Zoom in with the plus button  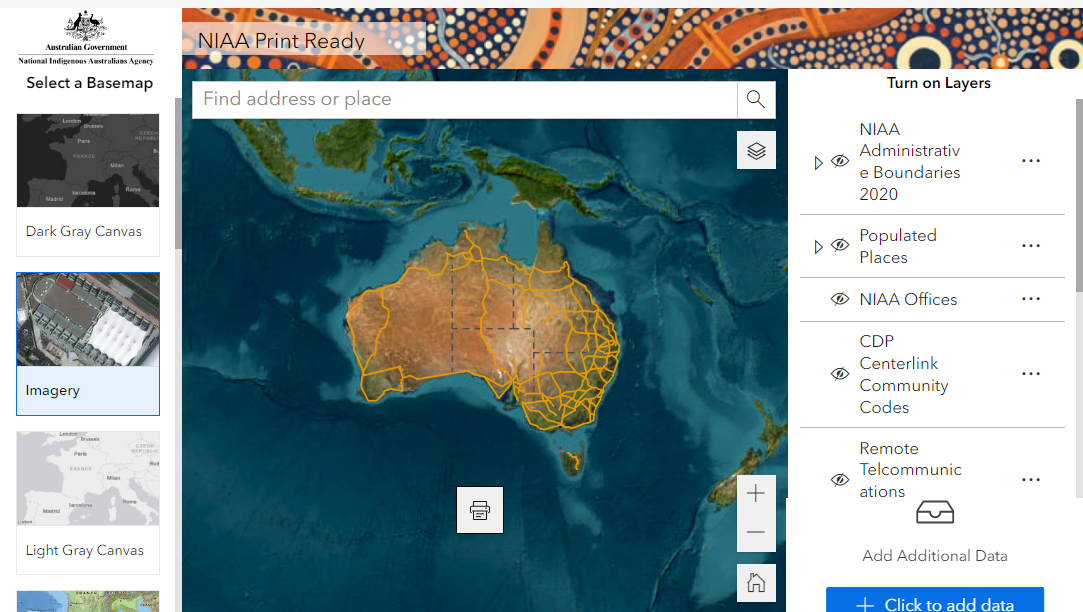click(x=756, y=494)
